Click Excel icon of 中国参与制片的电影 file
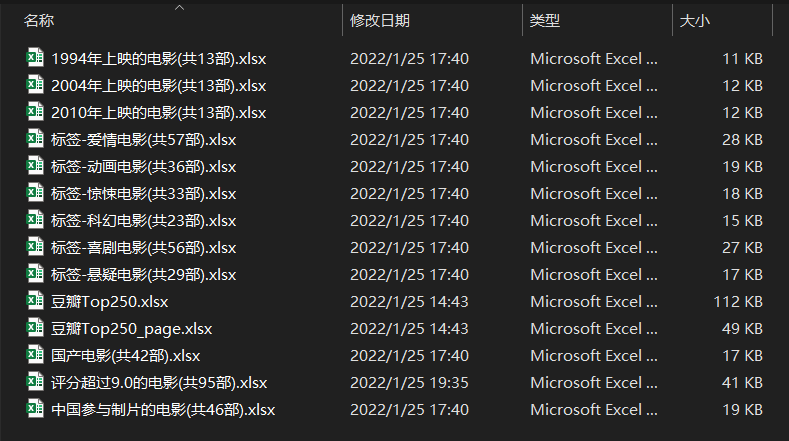Screen dimensions: 789x441 pos(35,409)
